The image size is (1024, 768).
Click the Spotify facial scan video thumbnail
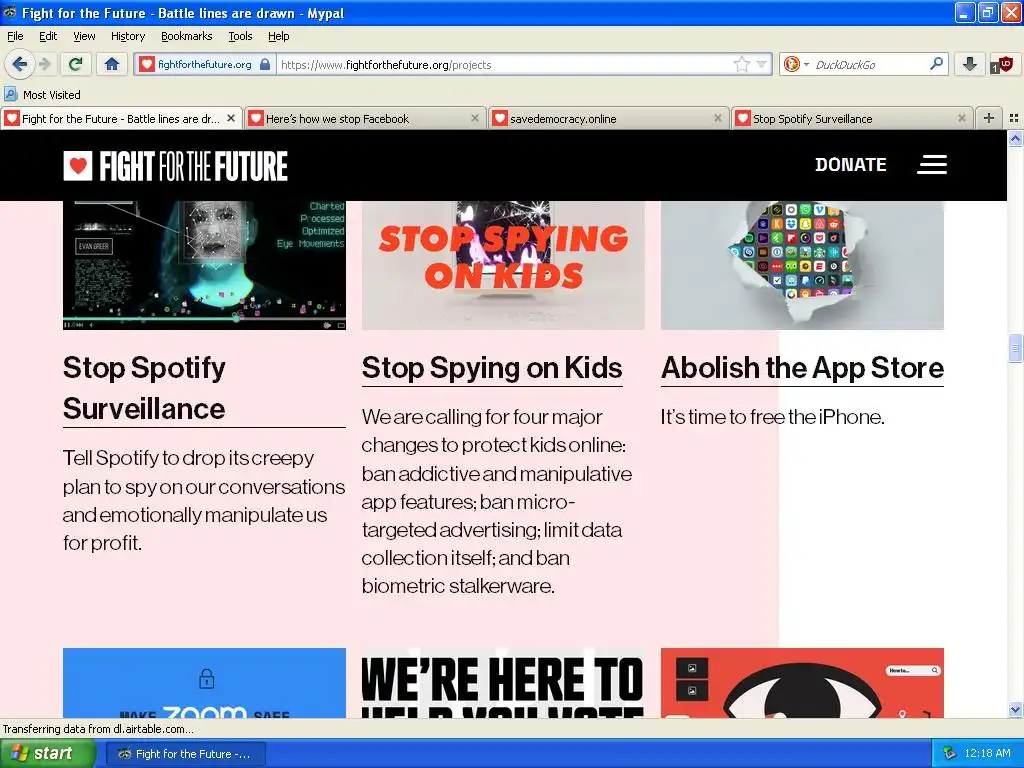pyautogui.click(x=204, y=265)
